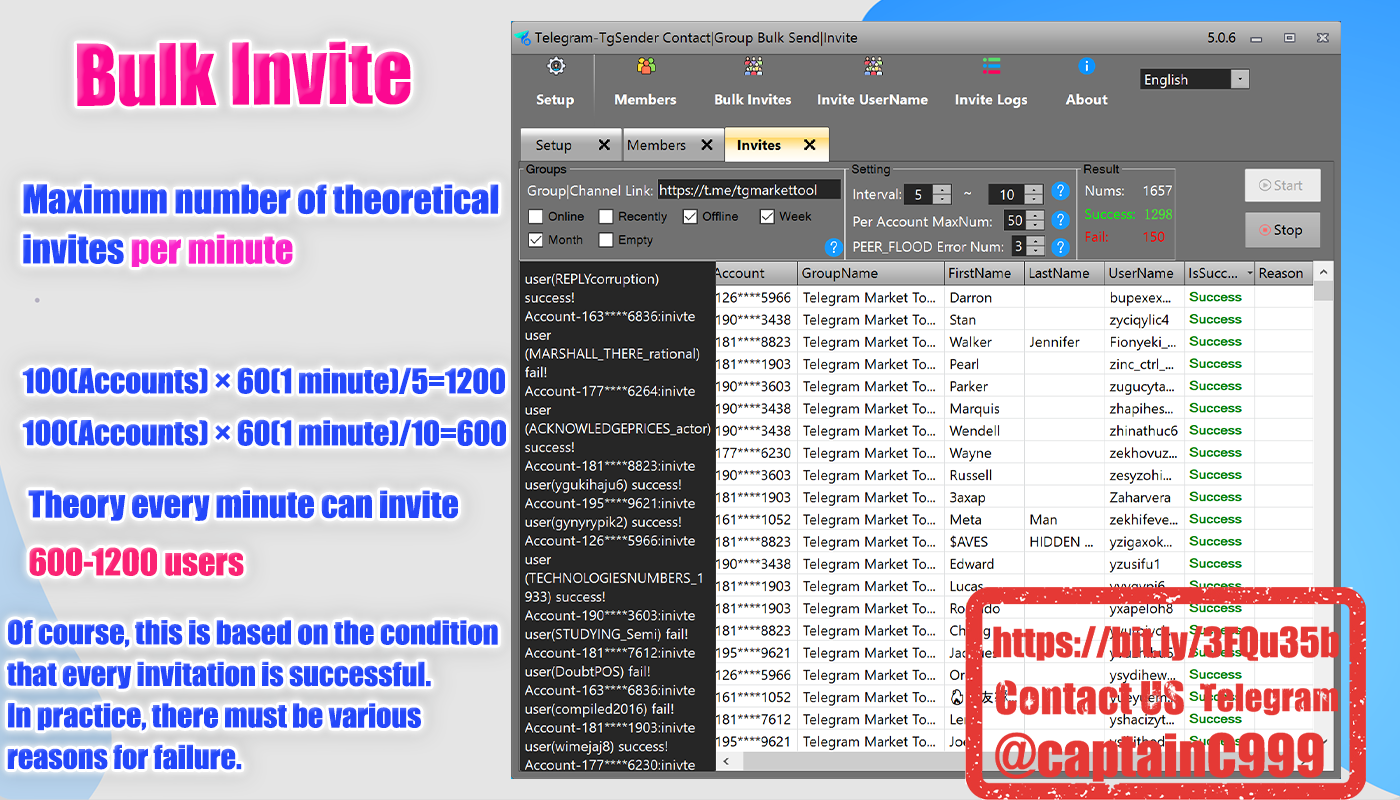Uncheck the Offline checkbox
Image resolution: width=1400 pixels, height=800 pixels.
coord(690,216)
